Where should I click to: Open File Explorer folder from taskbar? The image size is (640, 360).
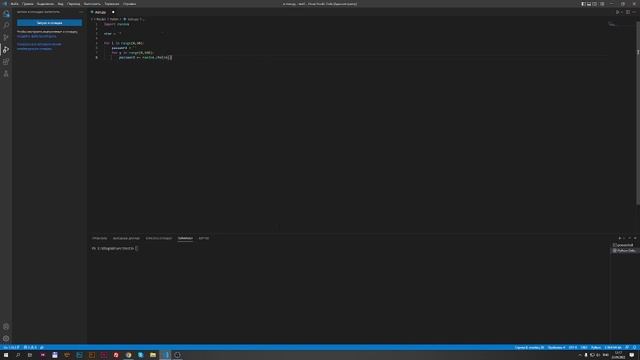(153, 355)
